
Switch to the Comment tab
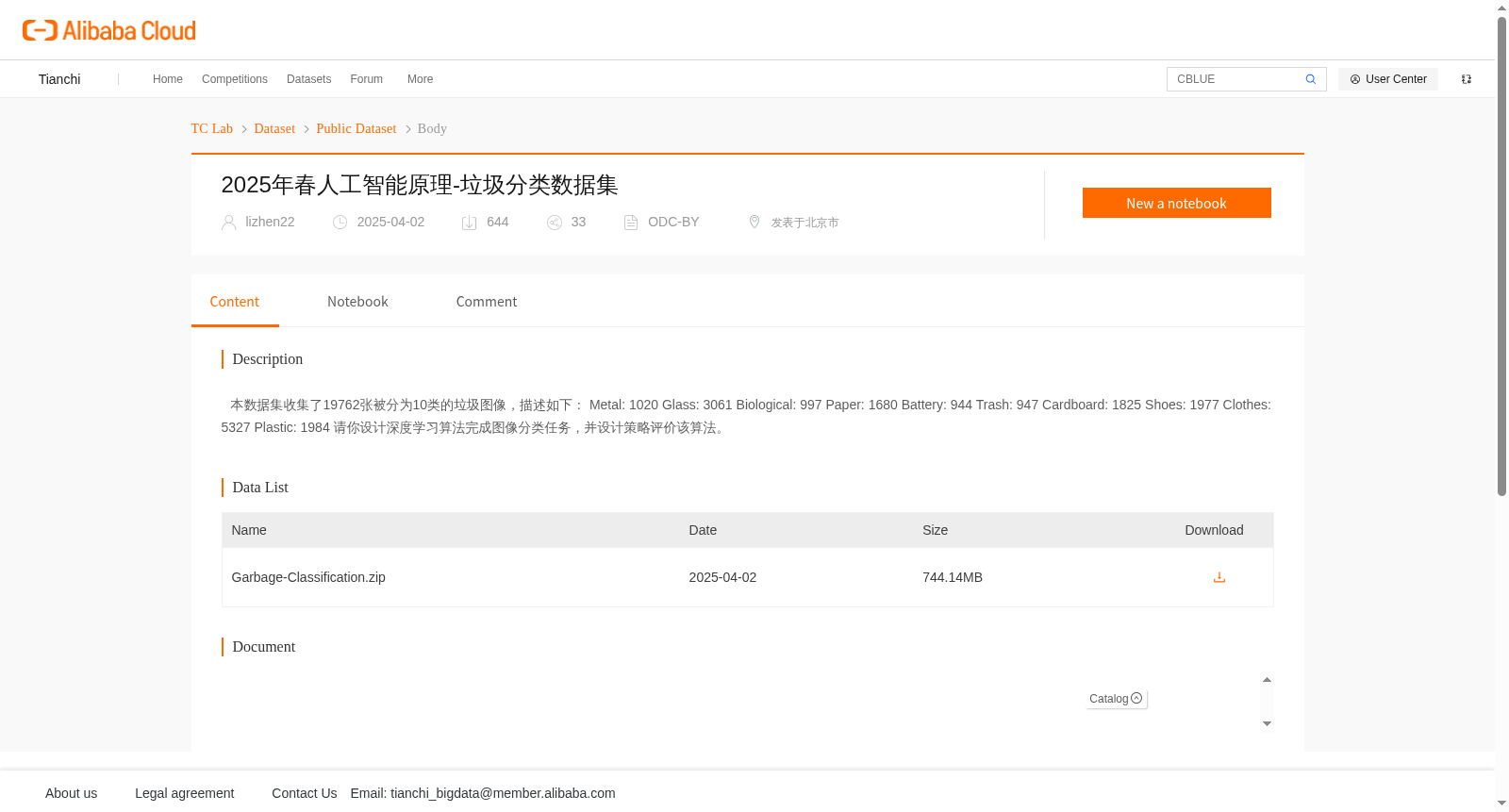tap(487, 302)
